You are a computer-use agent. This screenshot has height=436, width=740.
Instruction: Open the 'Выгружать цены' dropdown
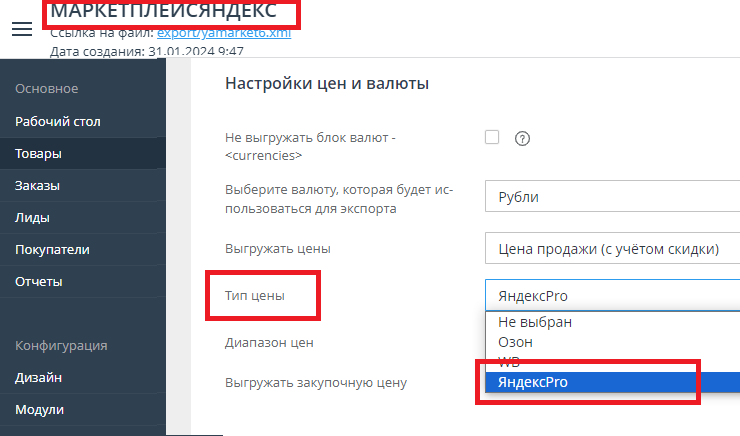(x=612, y=248)
